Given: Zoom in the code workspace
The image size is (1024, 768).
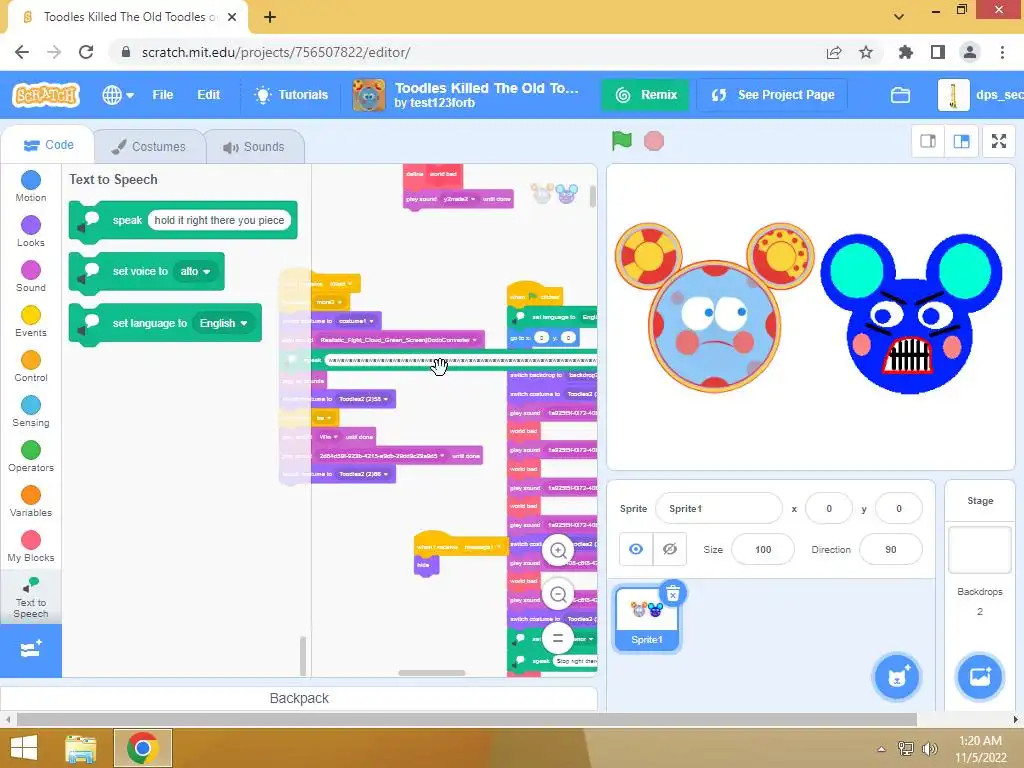Looking at the screenshot, I should click(x=558, y=550).
